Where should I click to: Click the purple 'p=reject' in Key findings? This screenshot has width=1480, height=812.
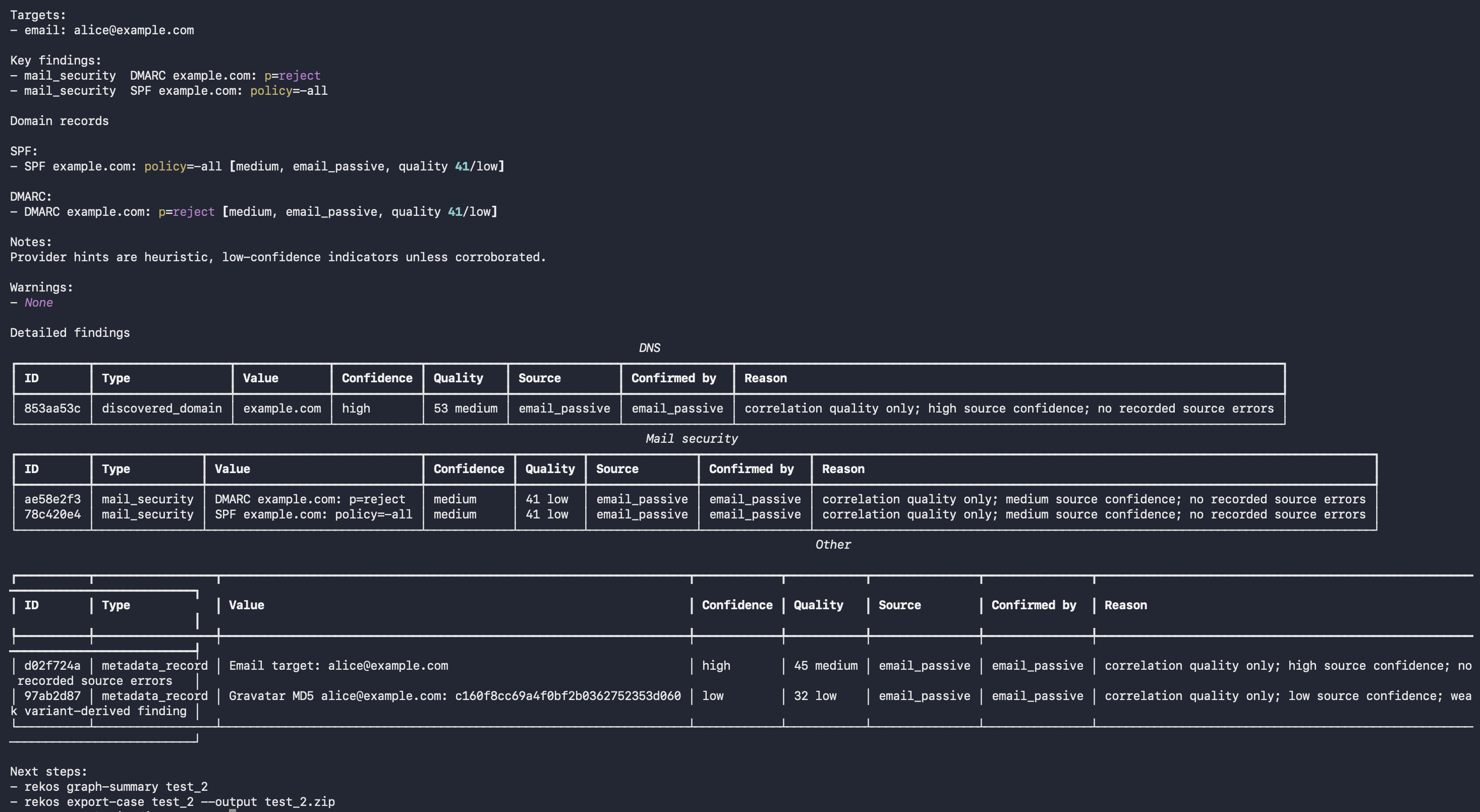[293, 76]
